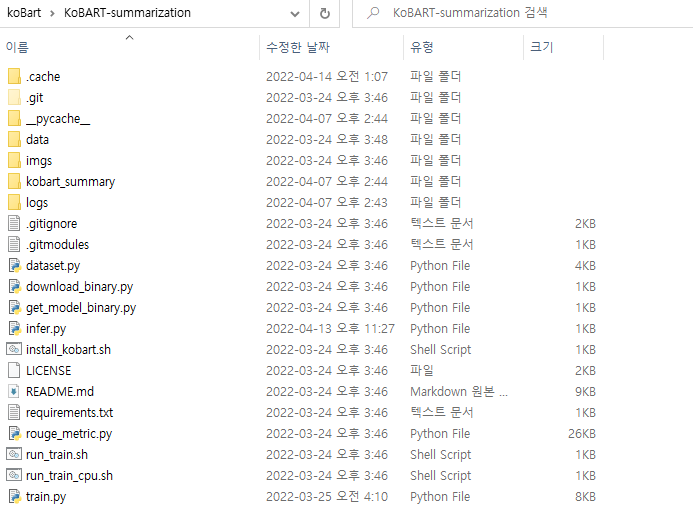This screenshot has height=512, width=693.
Task: Select the requirements.txt file name
Action: (x=69, y=413)
